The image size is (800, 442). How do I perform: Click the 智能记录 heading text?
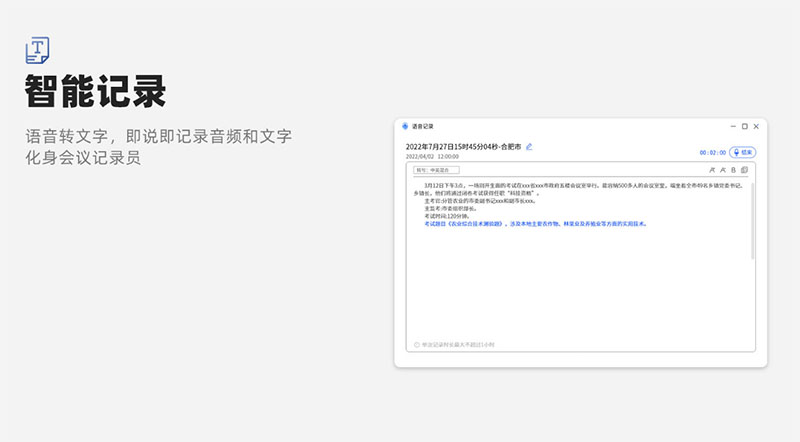point(95,91)
